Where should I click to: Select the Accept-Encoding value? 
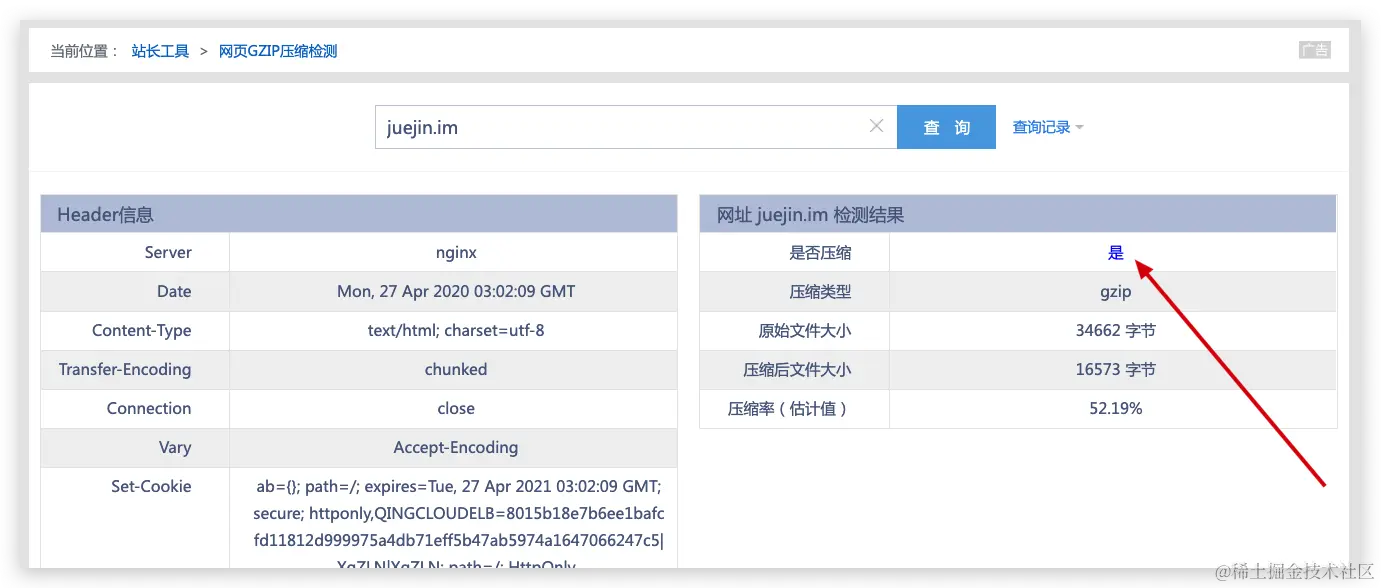(x=456, y=448)
